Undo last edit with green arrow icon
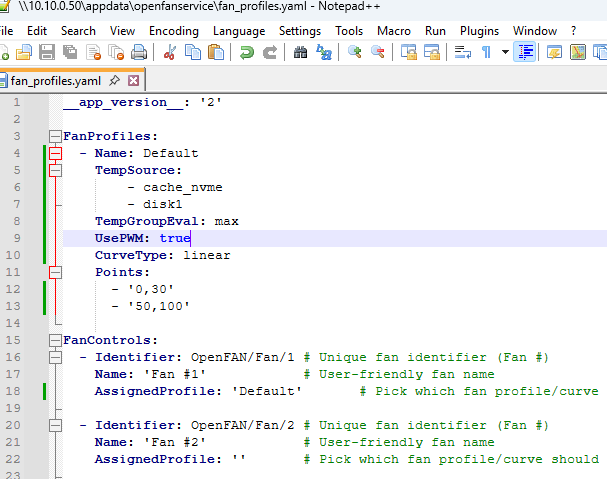607x479 pixels. tap(247, 52)
